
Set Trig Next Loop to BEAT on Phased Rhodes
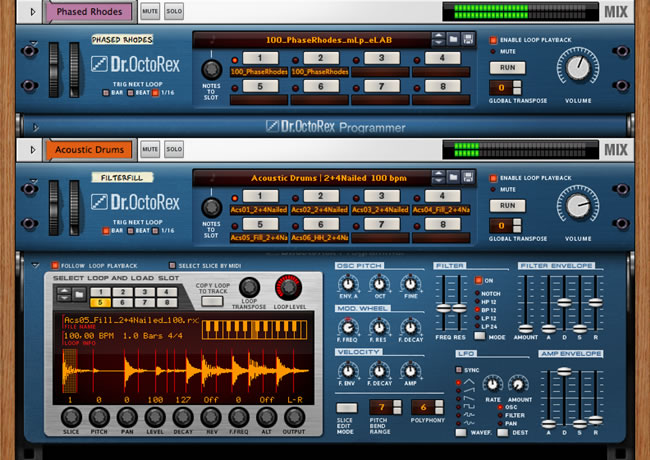(131, 93)
